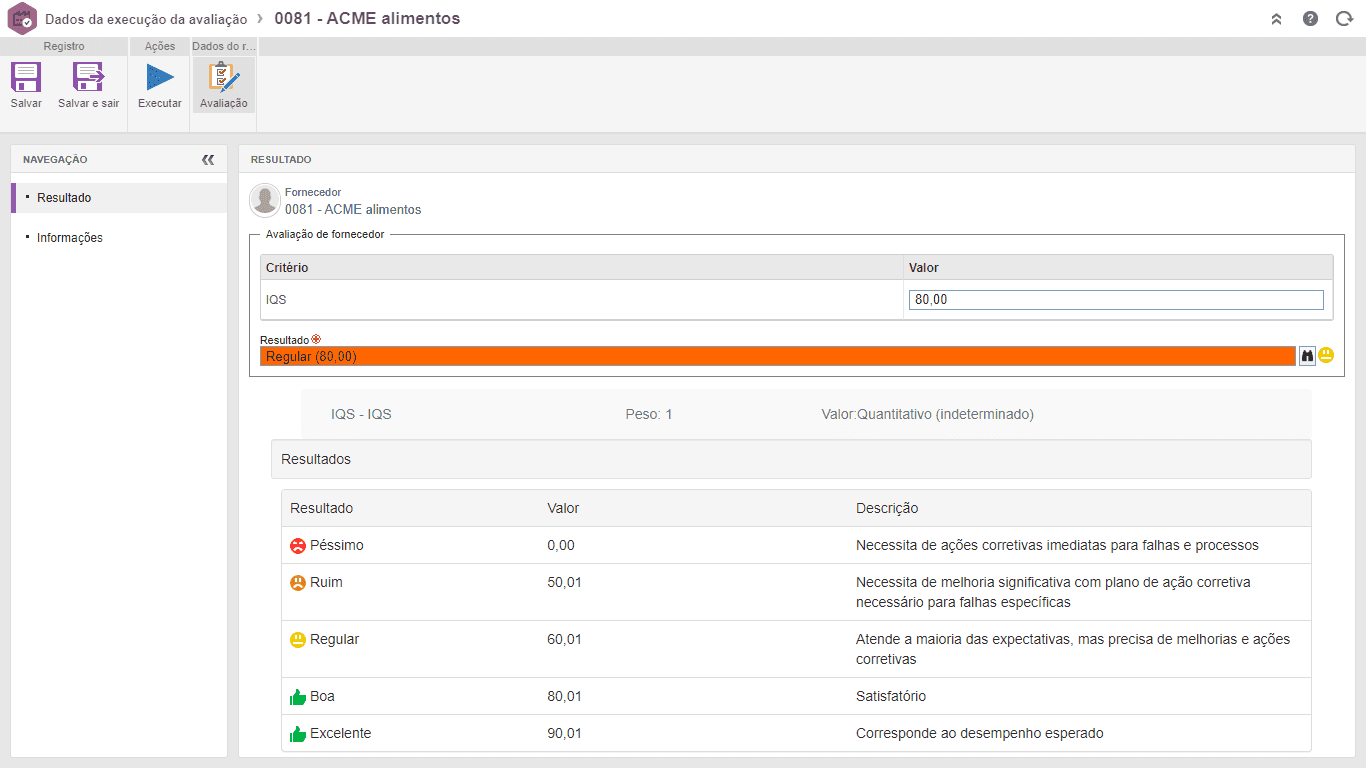Image resolution: width=1366 pixels, height=768 pixels.
Task: Click the help question mark icon
Action: 1310,18
